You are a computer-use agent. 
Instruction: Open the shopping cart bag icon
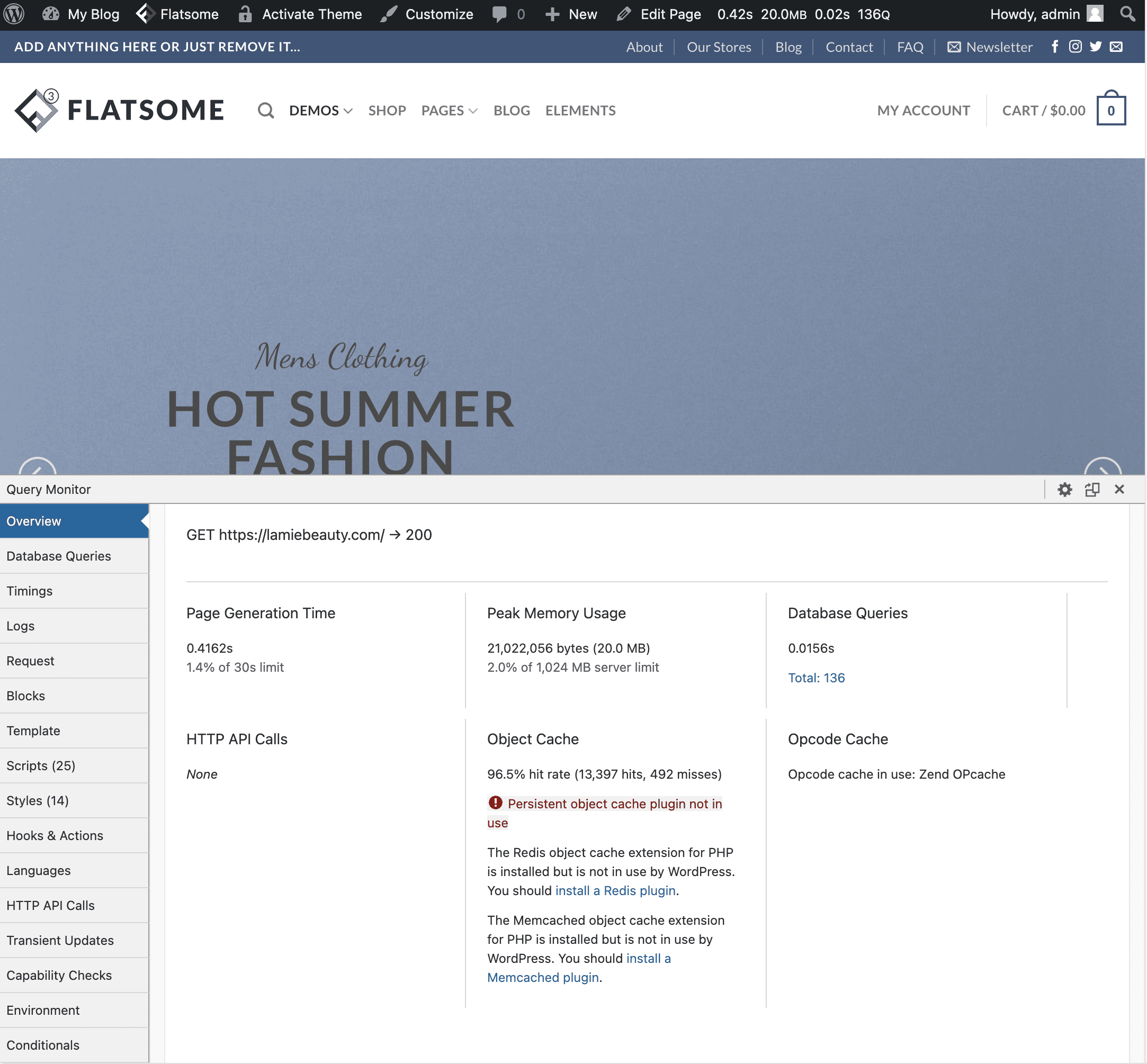[1110, 110]
